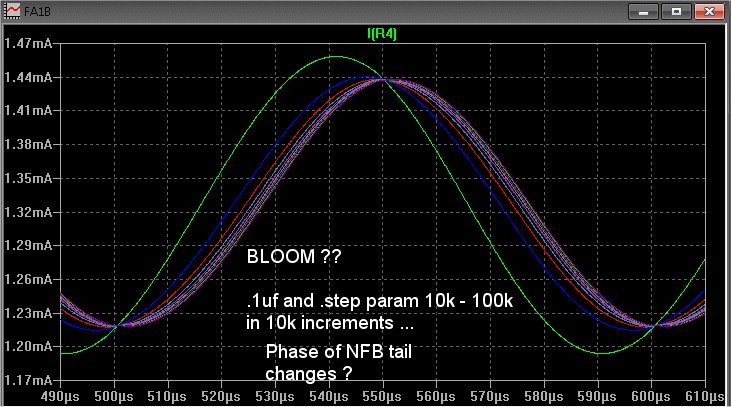Click the 530µs time axis label

coord(275,397)
